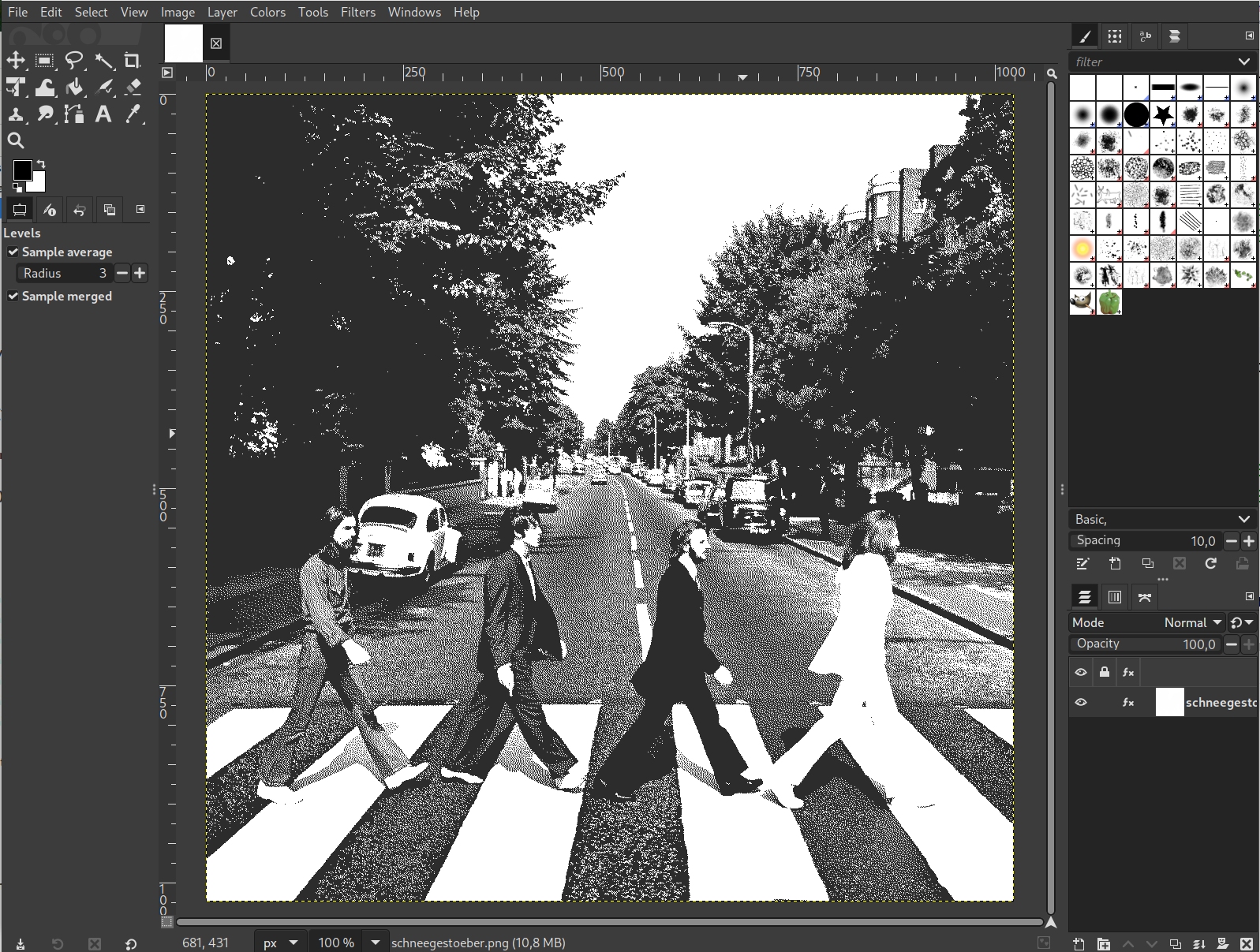This screenshot has width=1260, height=952.
Task: Select the Fuzzy Select magic wand tool
Action: click(x=103, y=61)
